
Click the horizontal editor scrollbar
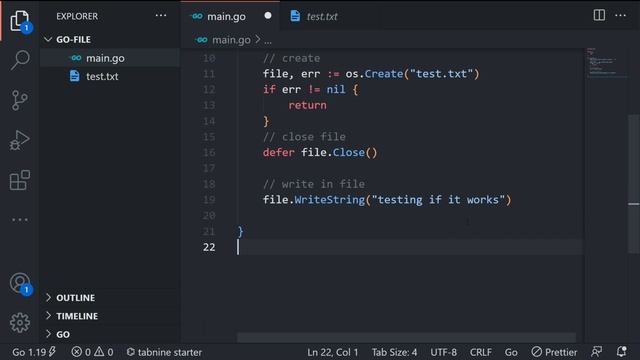pyautogui.click(x=407, y=337)
